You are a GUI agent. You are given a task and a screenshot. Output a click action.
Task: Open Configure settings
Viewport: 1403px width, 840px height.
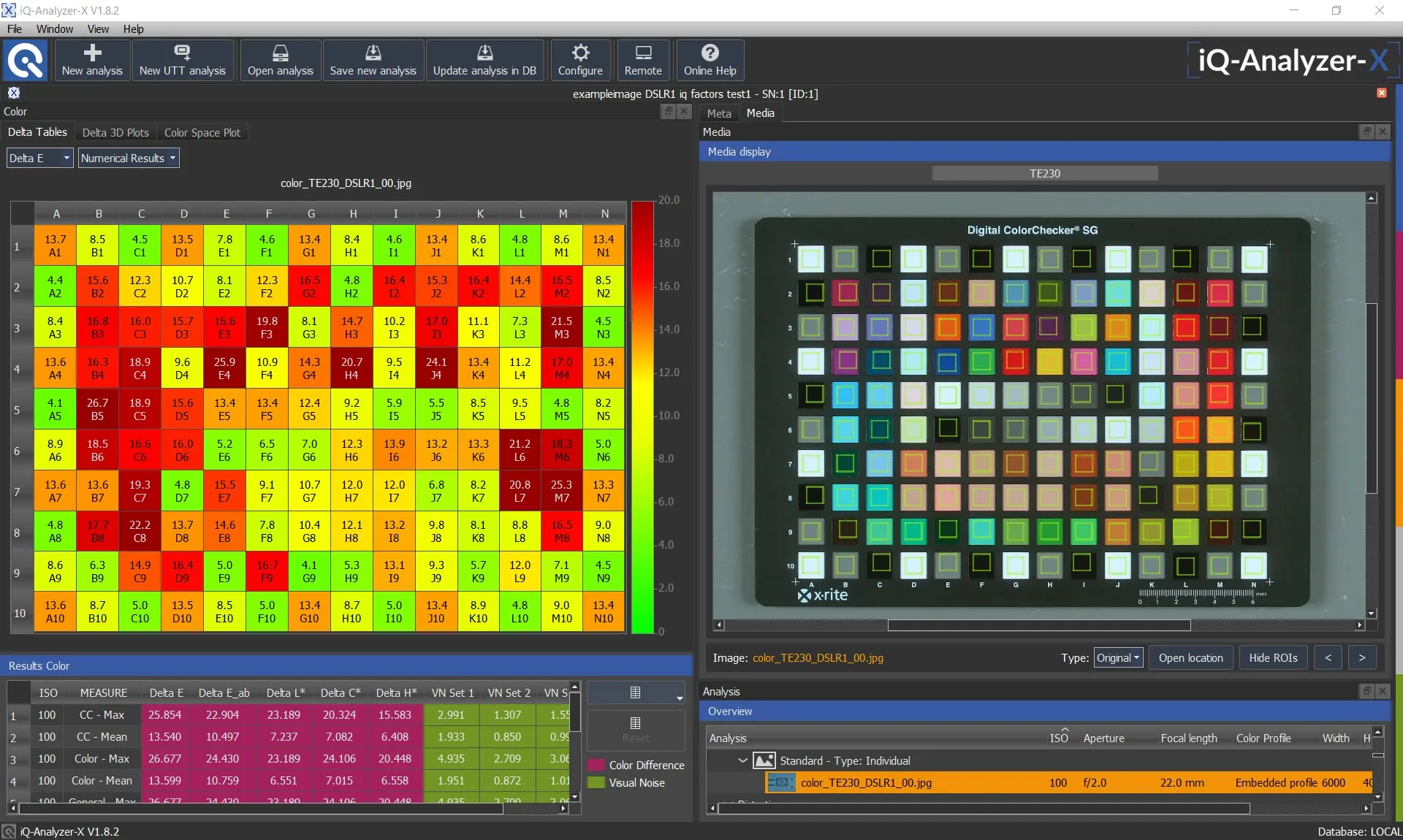pyautogui.click(x=580, y=60)
